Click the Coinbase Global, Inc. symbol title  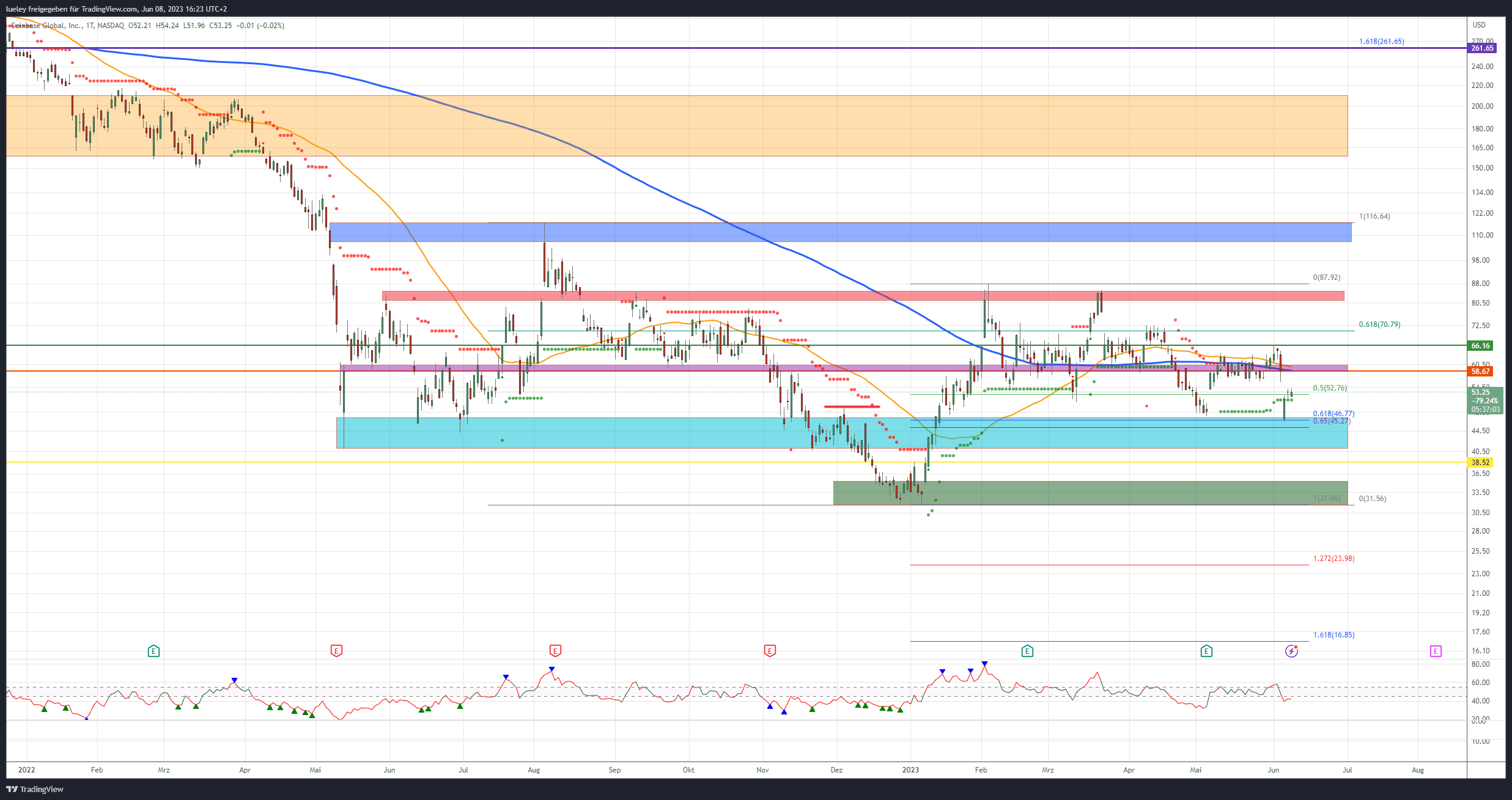(x=46, y=26)
